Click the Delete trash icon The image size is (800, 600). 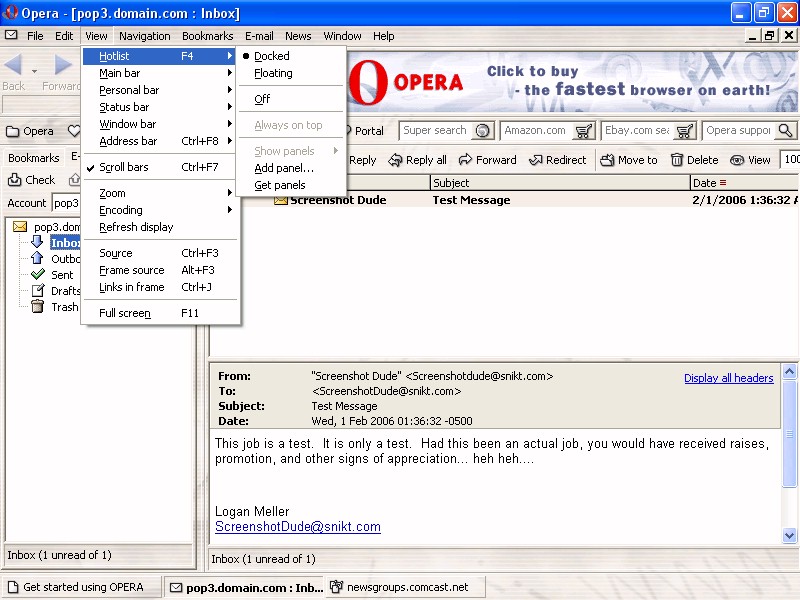click(x=677, y=160)
